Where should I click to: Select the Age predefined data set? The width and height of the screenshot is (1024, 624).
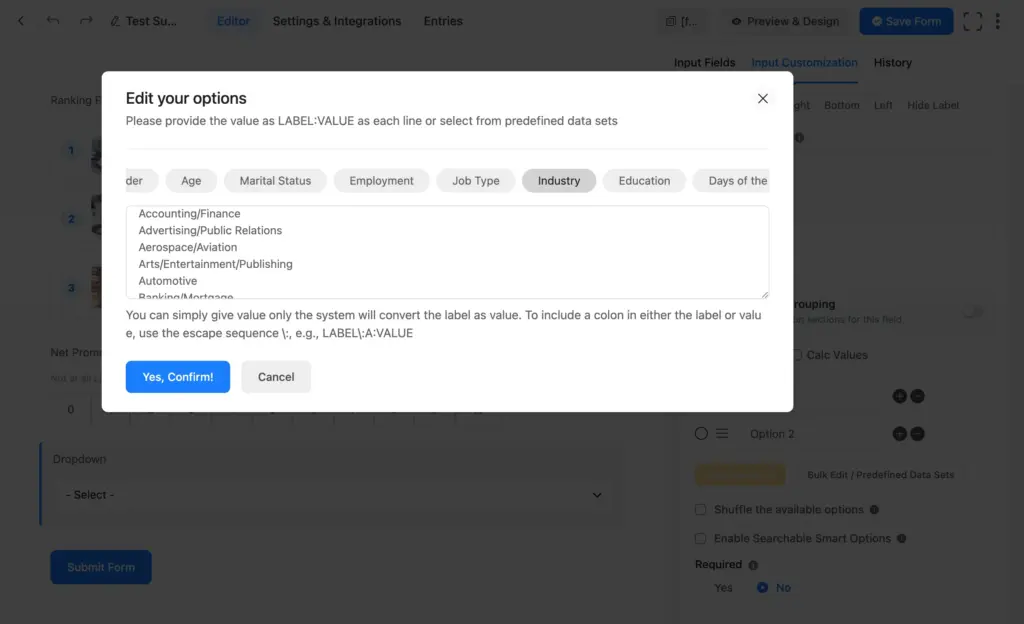pos(191,181)
